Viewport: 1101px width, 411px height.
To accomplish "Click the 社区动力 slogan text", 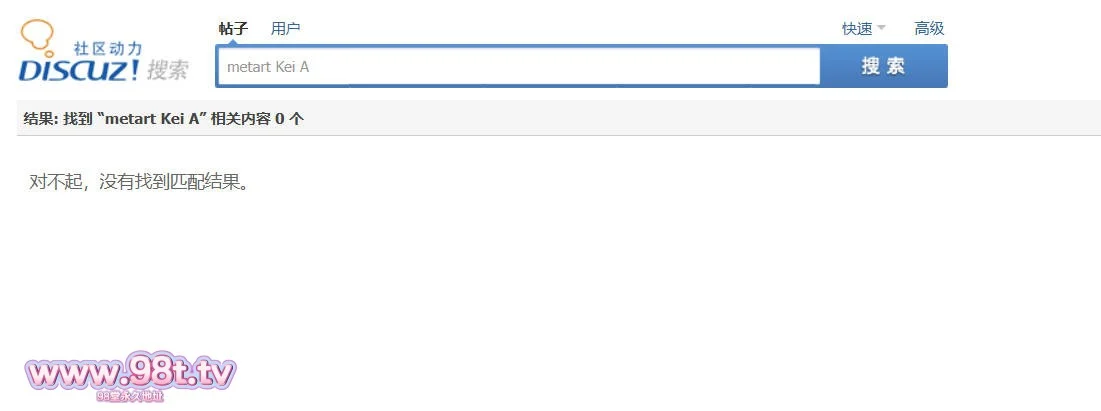I will (x=109, y=47).
